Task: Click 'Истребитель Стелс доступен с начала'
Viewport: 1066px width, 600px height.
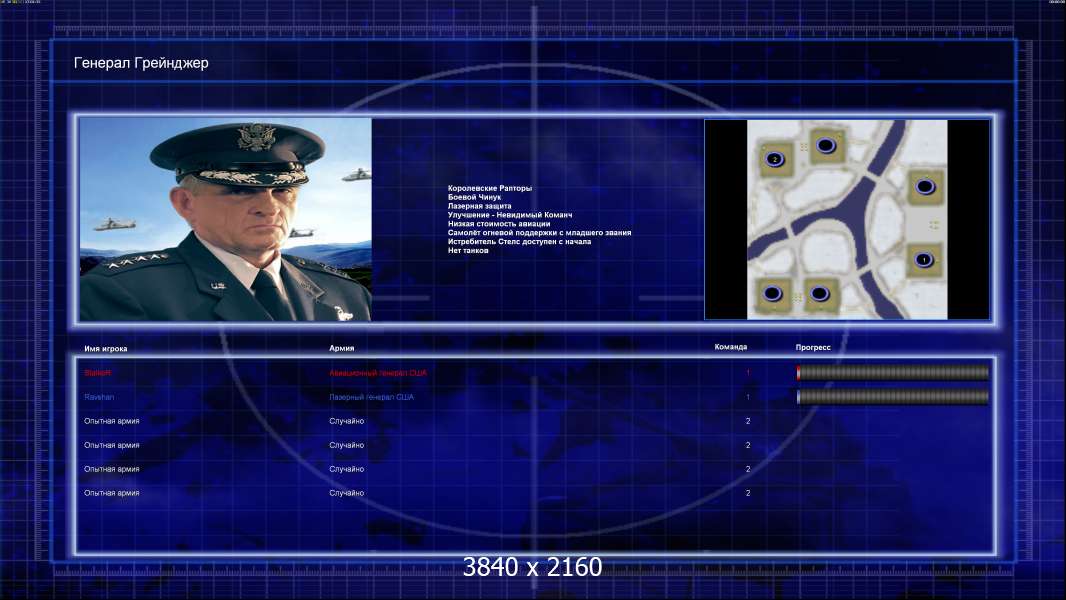Action: tap(519, 241)
